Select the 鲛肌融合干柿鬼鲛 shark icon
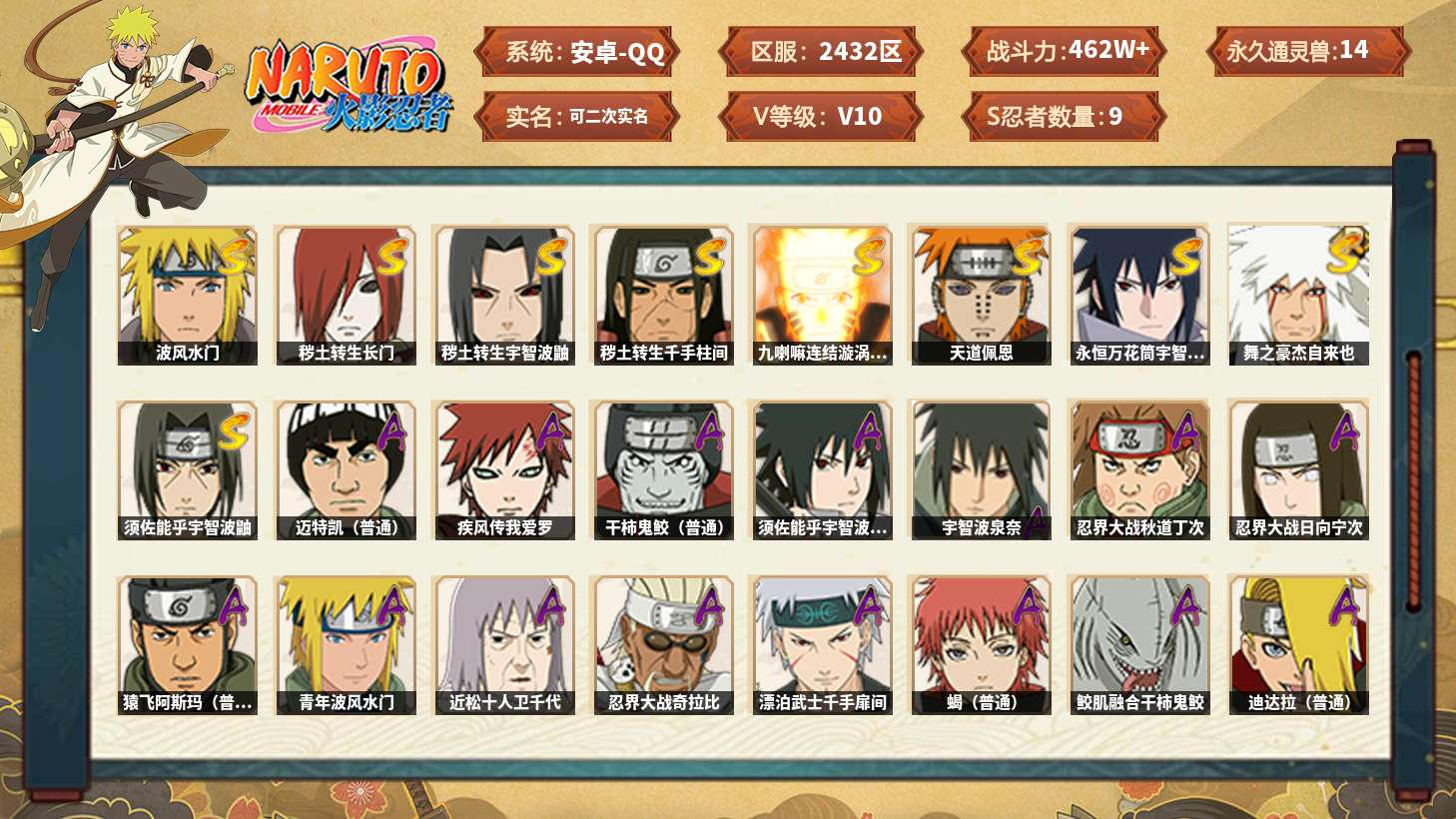The width and height of the screenshot is (1456, 819). click(1139, 645)
